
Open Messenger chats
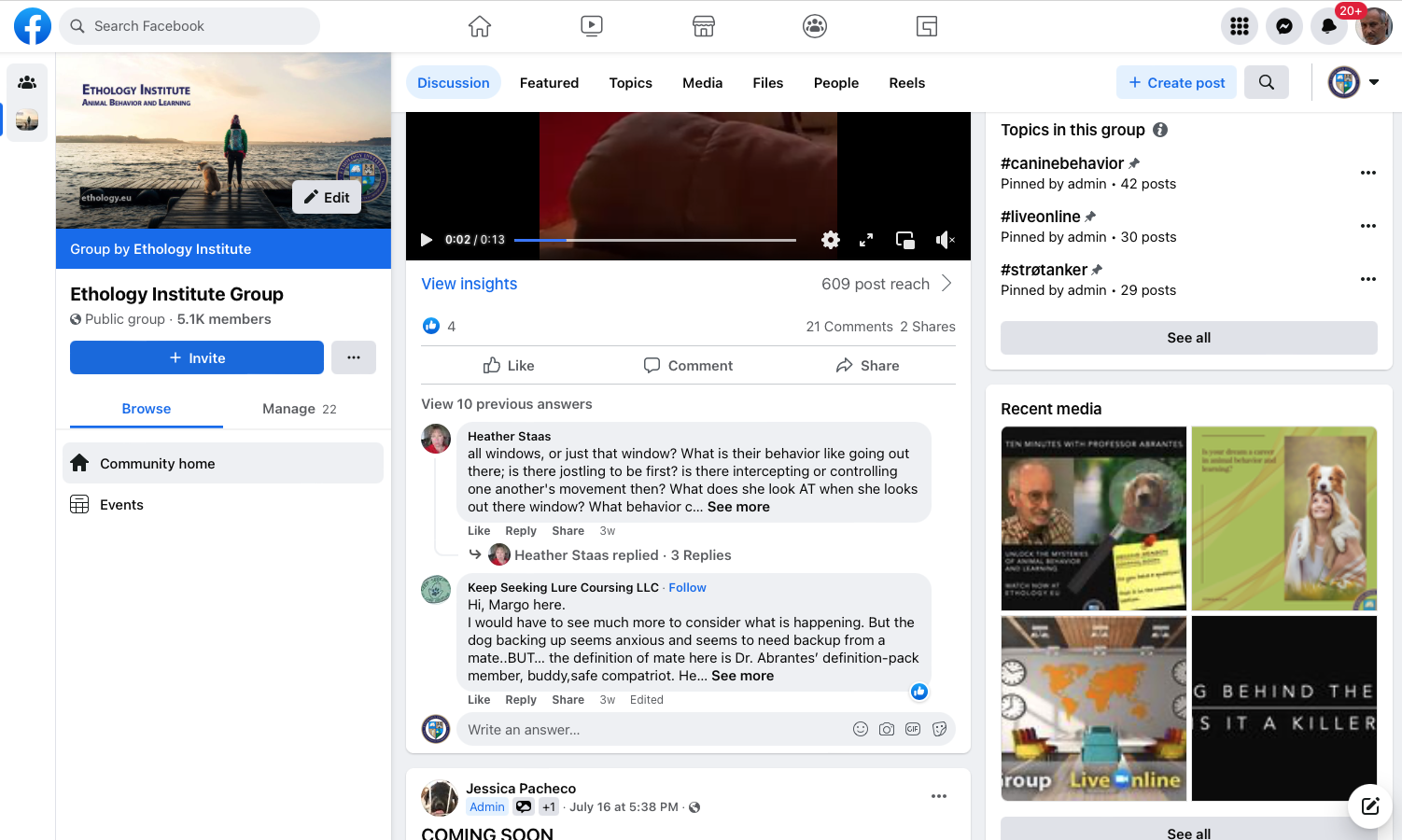click(1284, 26)
